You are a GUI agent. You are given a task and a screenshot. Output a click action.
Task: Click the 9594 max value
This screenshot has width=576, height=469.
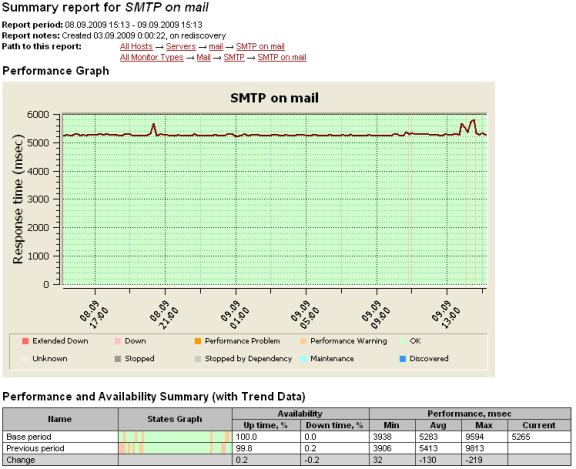tap(475, 437)
